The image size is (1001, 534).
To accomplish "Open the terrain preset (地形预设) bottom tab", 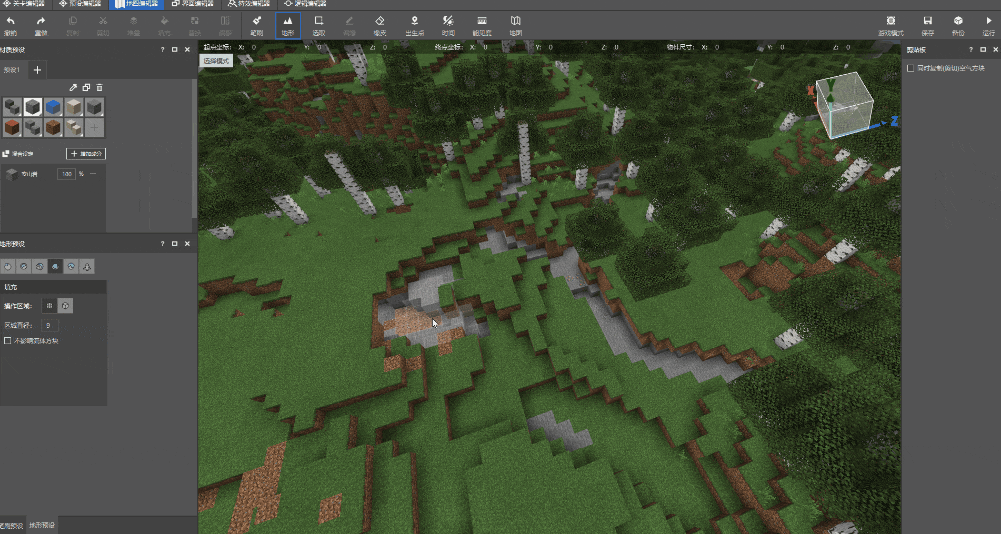I will pyautogui.click(x=43, y=526).
